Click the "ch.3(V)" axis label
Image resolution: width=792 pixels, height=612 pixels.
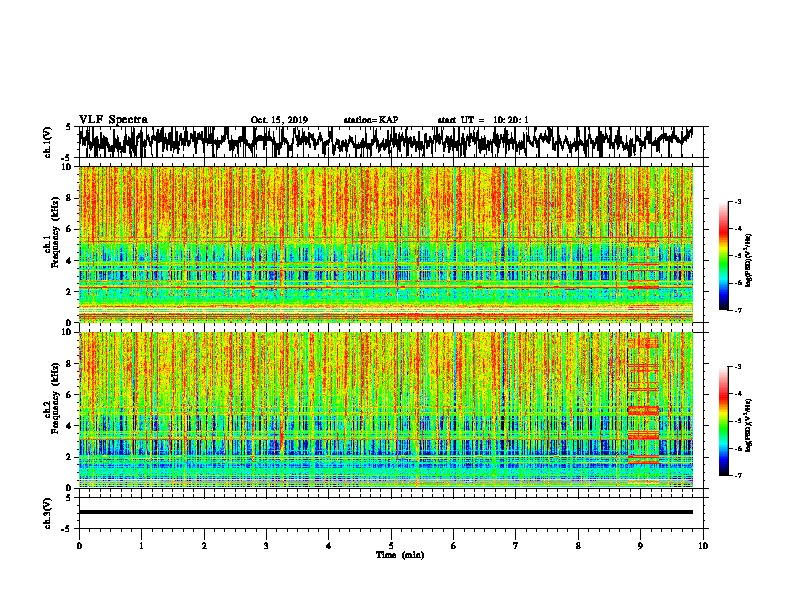pos(47,513)
